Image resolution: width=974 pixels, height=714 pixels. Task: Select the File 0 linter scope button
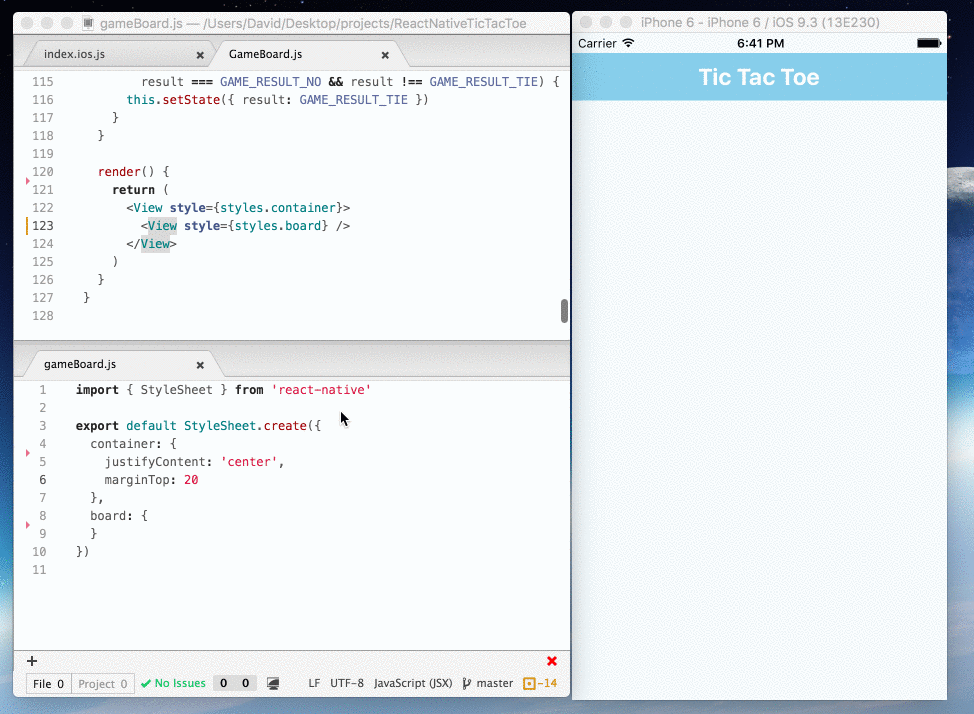pyautogui.click(x=48, y=684)
